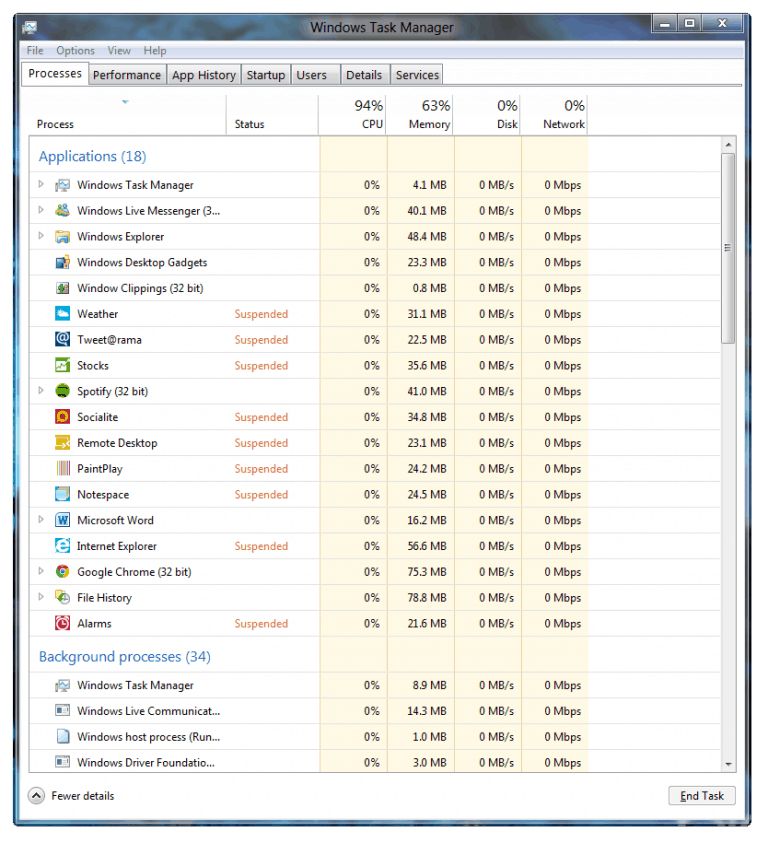Click the Windows host process icon
768x843 pixels.
click(x=62, y=737)
